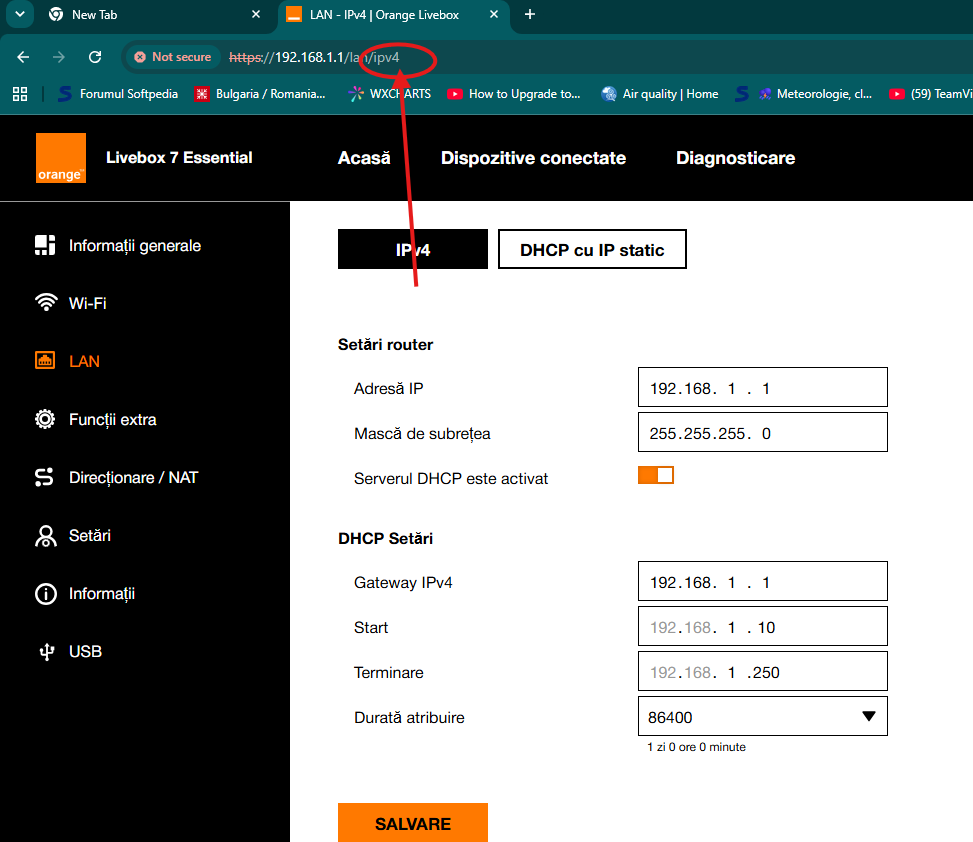Reload the page with the refresh icon
Screen dimensions: 973x842
95,57
